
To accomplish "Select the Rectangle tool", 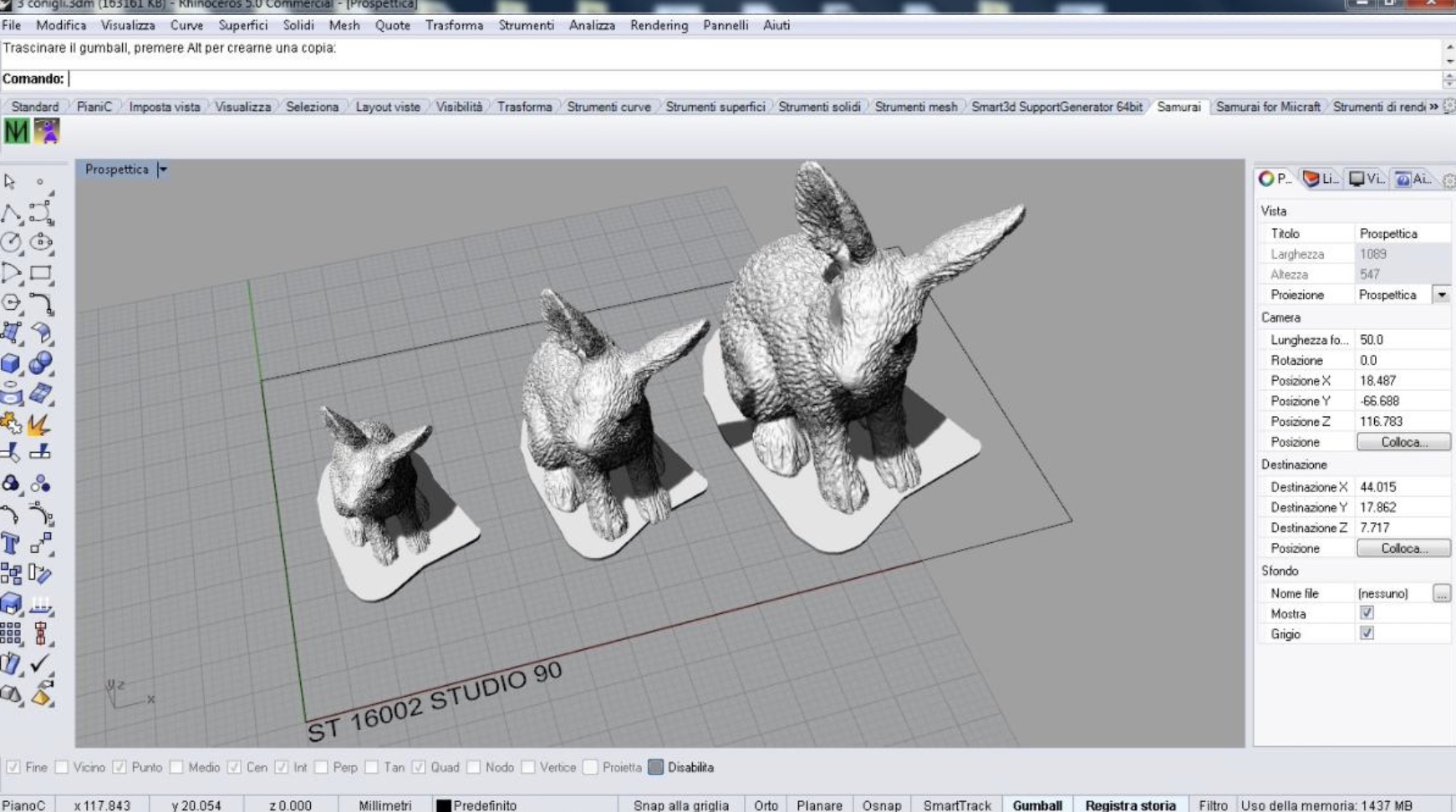I will point(41,272).
